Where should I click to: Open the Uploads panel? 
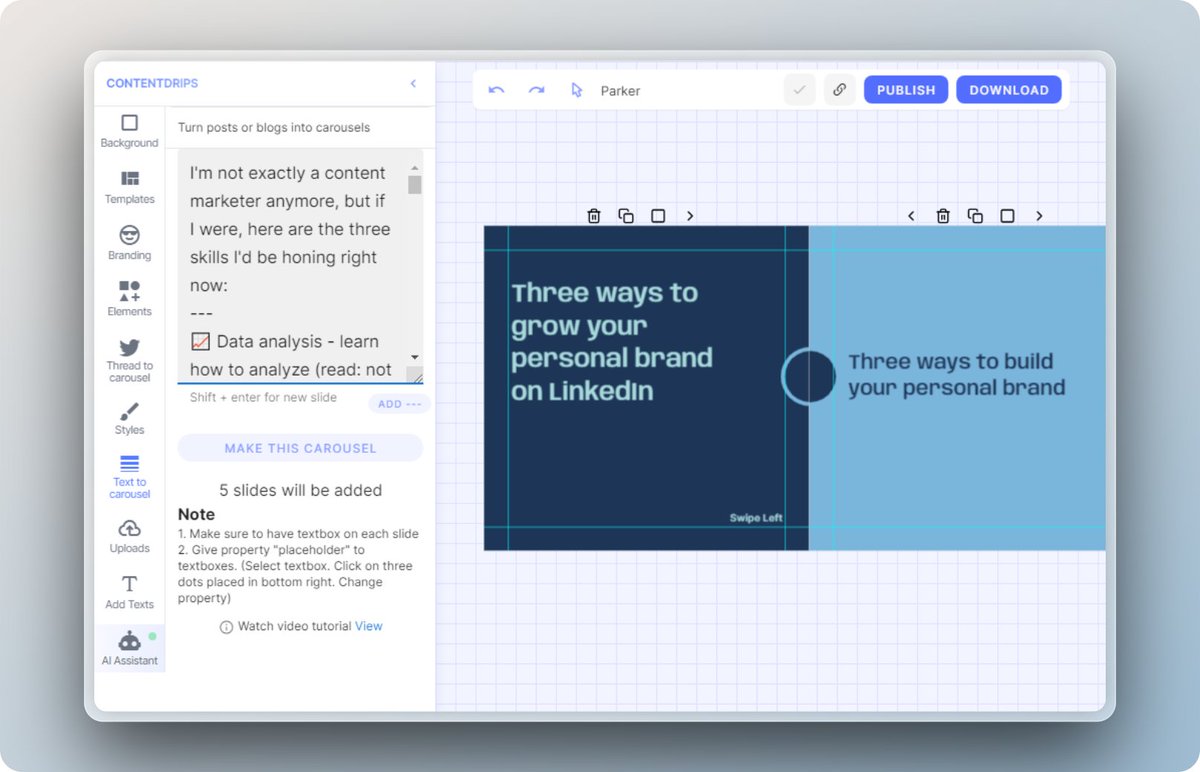pyautogui.click(x=129, y=536)
